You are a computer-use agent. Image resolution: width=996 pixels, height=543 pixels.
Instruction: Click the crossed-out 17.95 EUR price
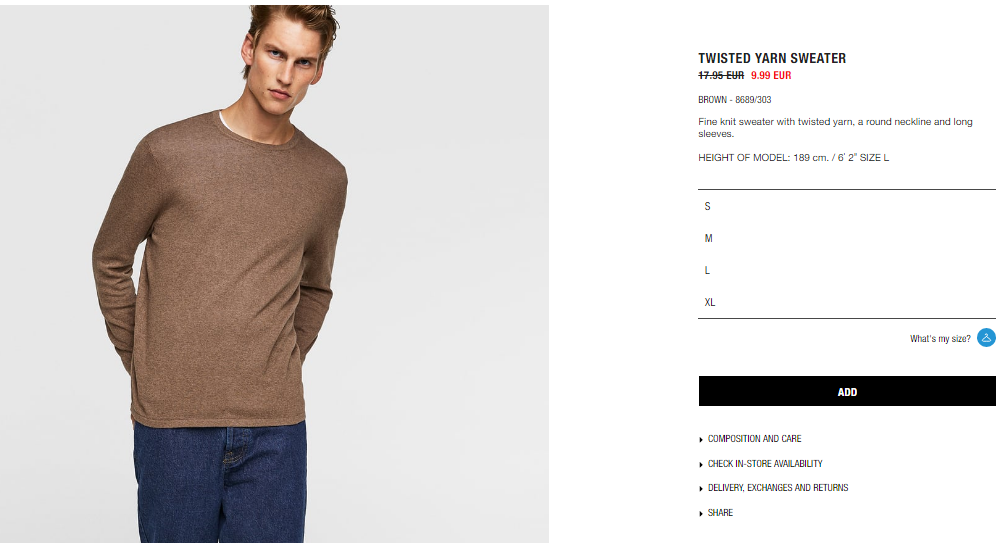[x=721, y=76]
